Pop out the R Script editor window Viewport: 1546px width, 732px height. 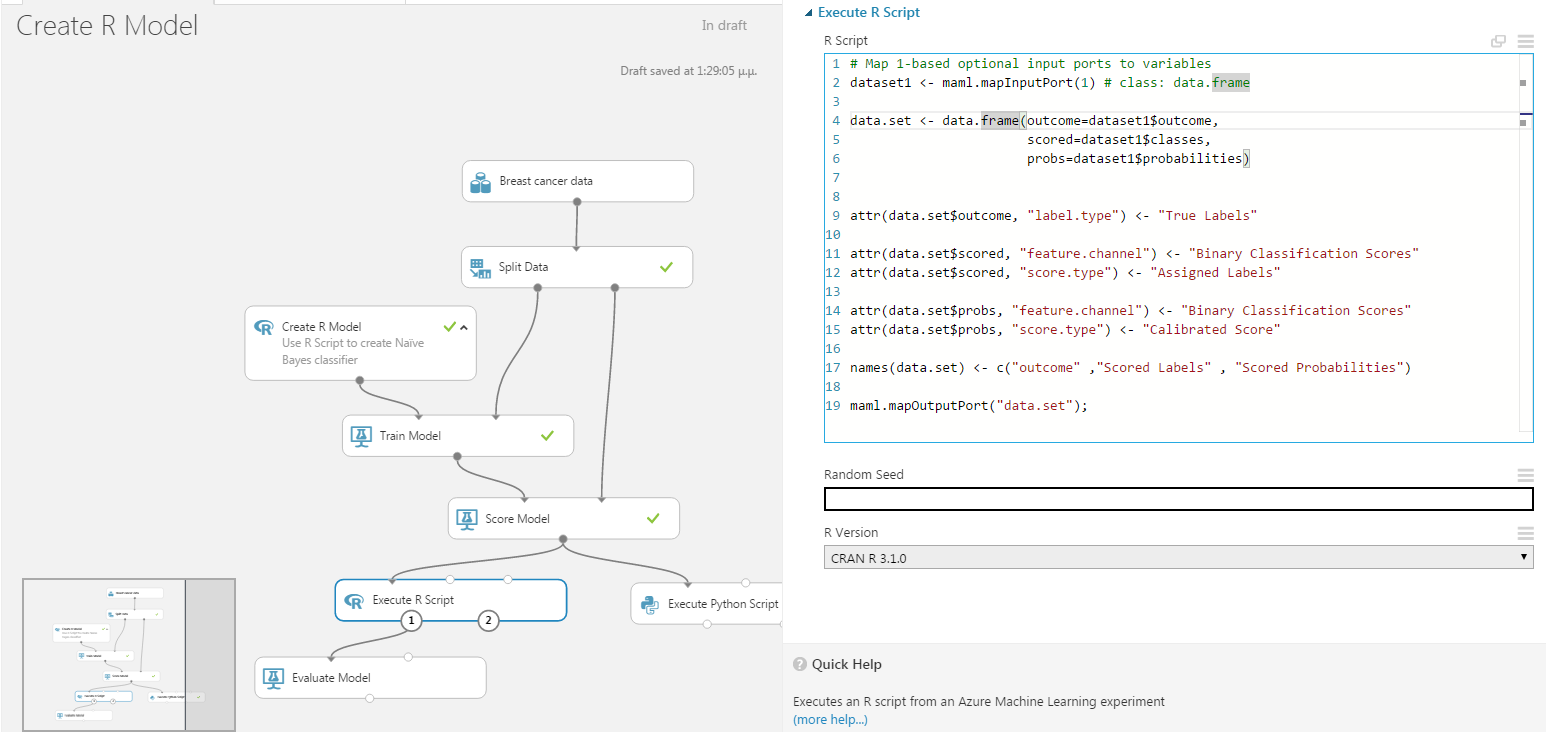[x=1498, y=41]
